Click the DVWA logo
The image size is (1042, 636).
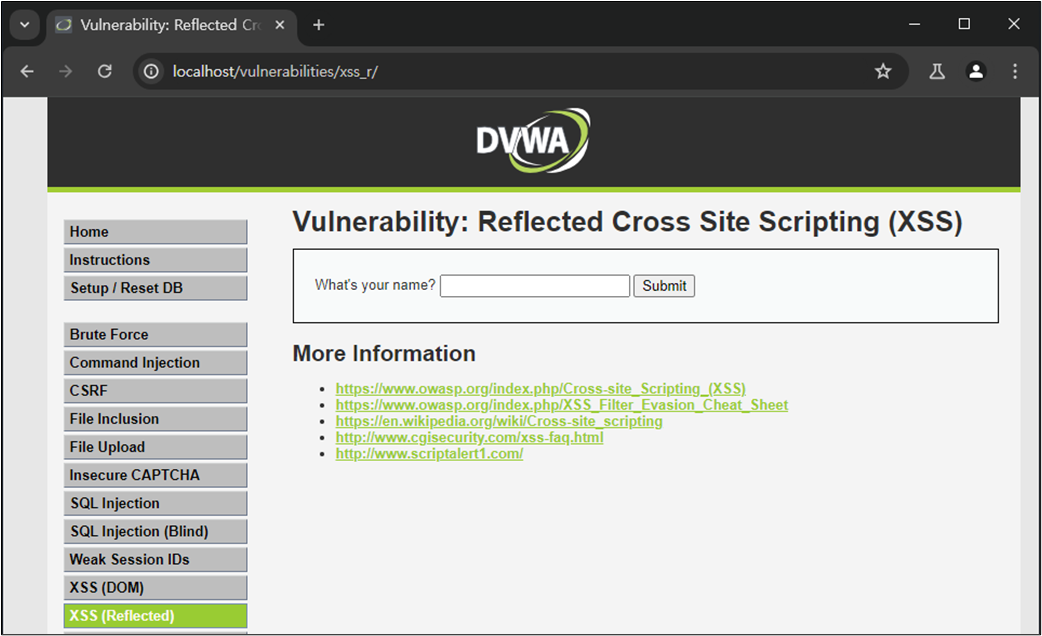point(532,141)
